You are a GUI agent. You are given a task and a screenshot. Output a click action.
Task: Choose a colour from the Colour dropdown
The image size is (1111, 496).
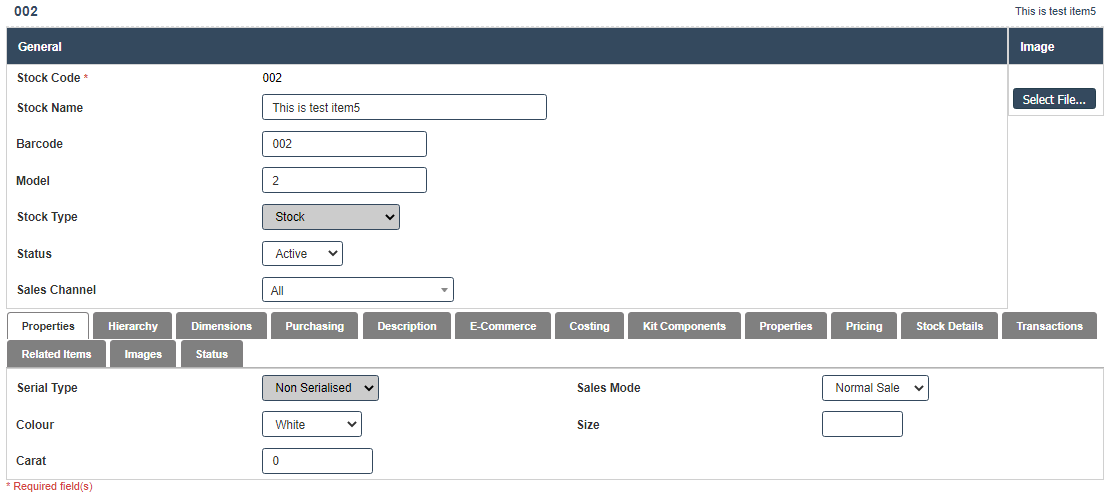coord(311,425)
